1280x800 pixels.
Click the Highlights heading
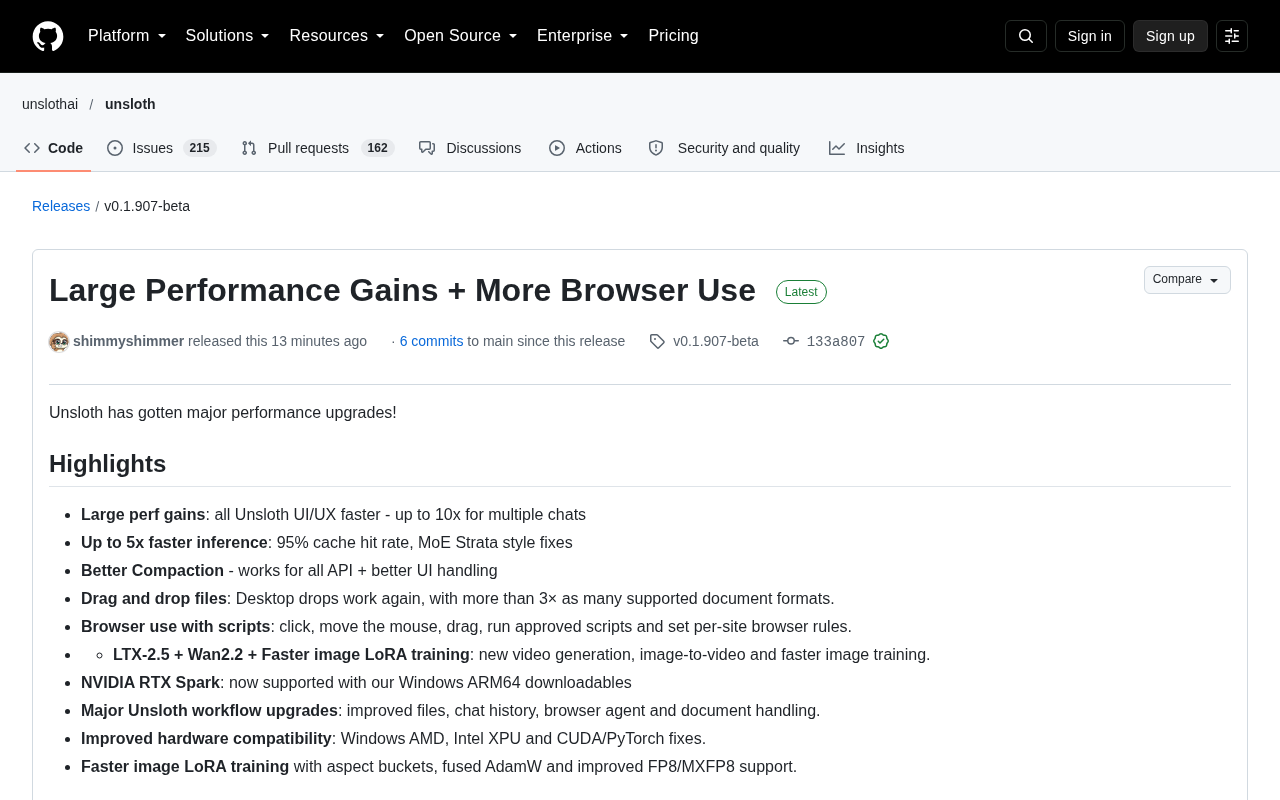pos(107,464)
